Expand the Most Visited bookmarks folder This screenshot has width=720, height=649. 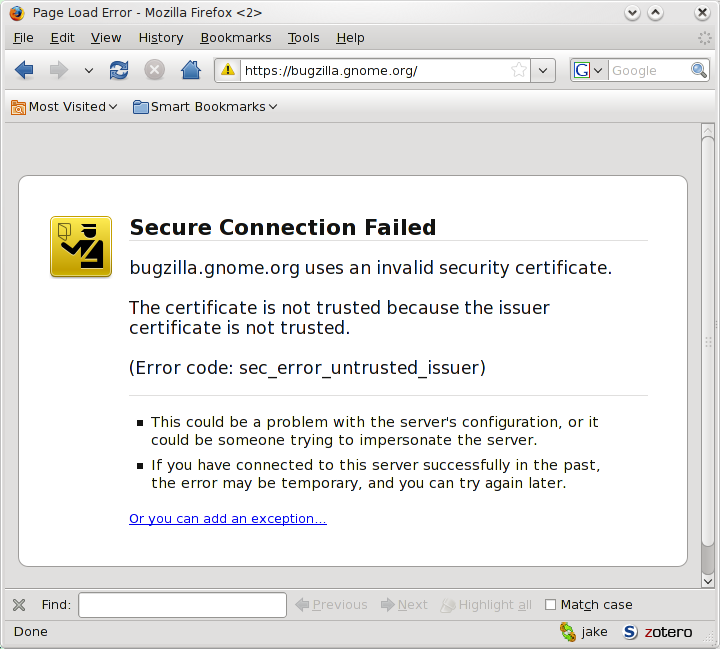(x=64, y=107)
